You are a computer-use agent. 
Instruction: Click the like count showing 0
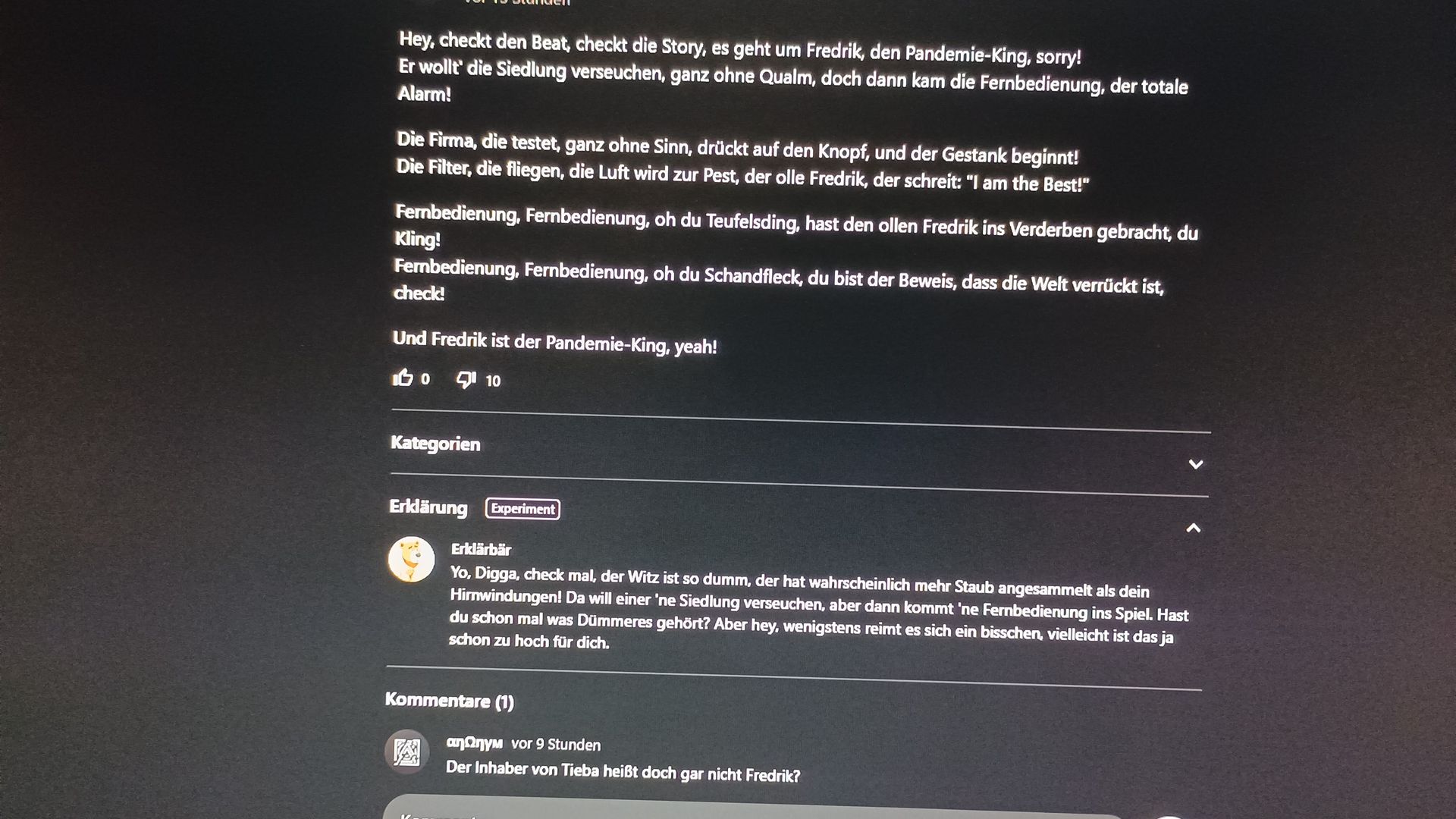click(425, 379)
